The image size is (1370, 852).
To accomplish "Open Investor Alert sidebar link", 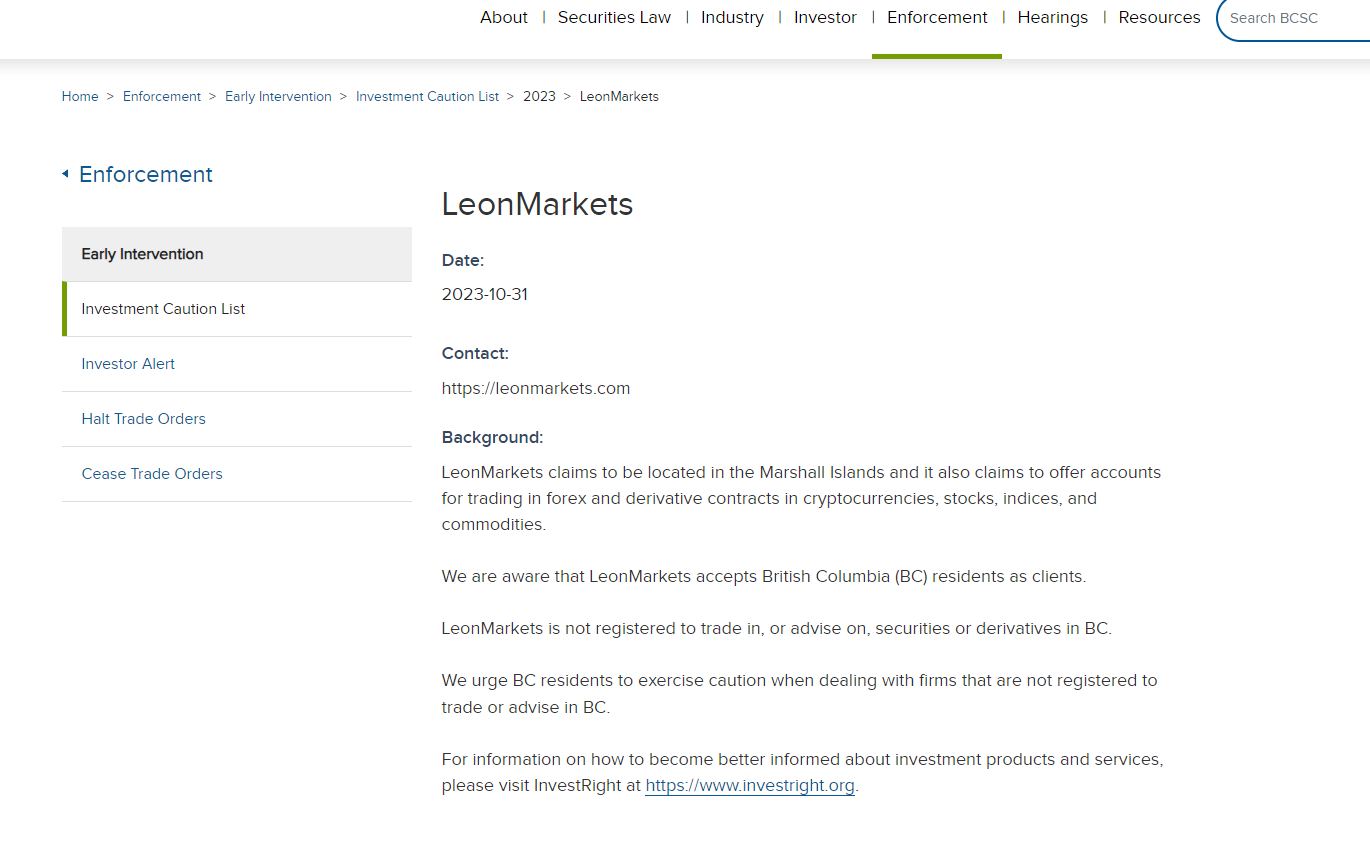I will (x=128, y=364).
